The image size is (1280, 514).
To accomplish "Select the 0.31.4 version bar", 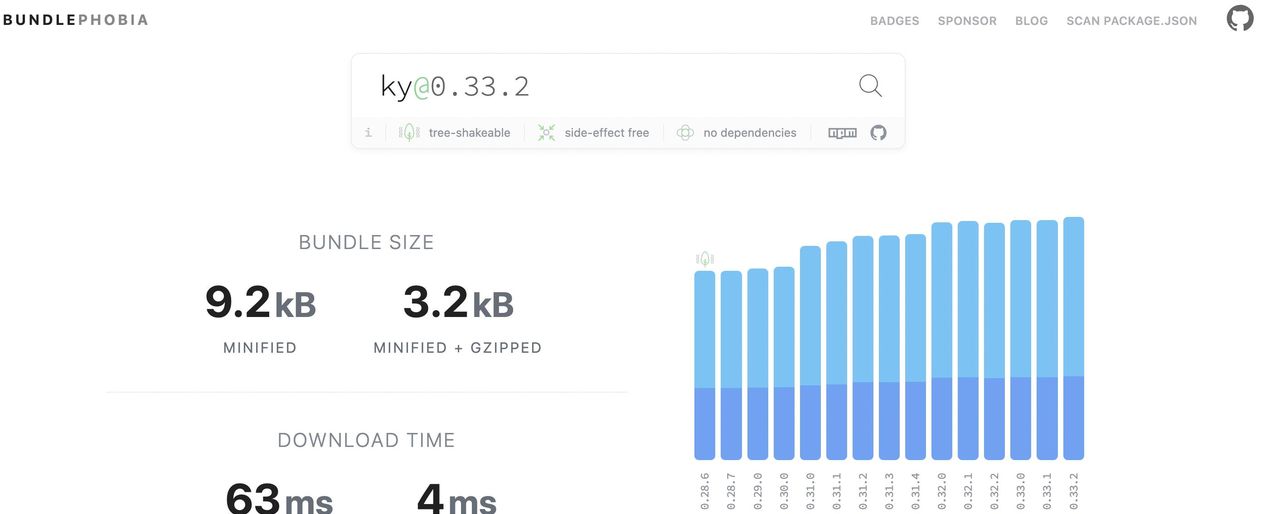I will click(915, 347).
